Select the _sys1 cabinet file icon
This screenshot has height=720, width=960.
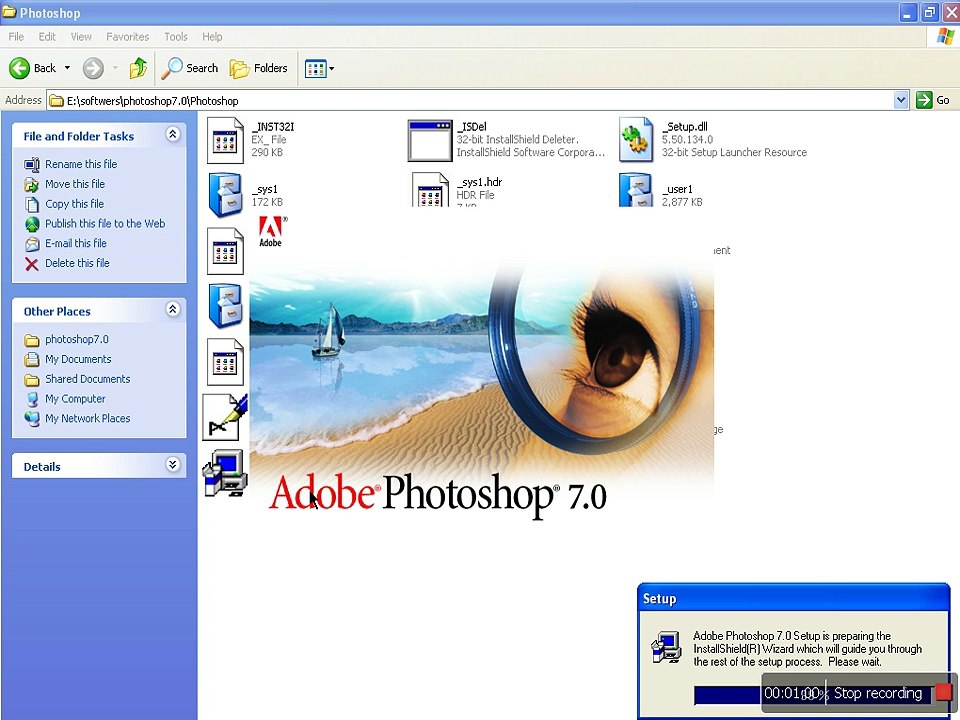coord(225,195)
